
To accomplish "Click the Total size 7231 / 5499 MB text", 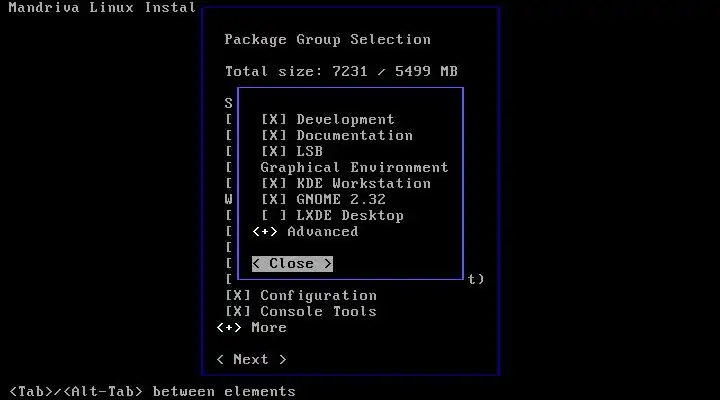I will point(341,71).
